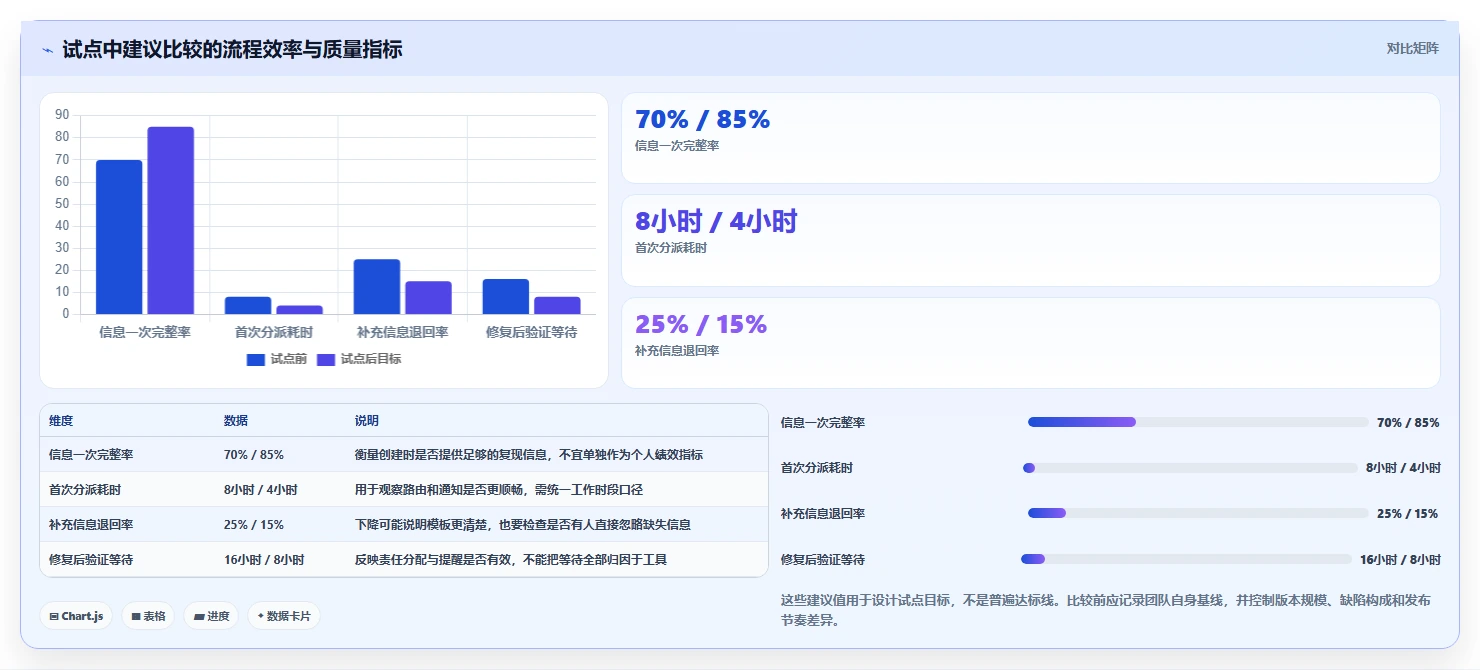Screen dimensions: 1480x670
Task: Click the 试点前 bar for 修复后验证等待
Action: click(x=506, y=296)
